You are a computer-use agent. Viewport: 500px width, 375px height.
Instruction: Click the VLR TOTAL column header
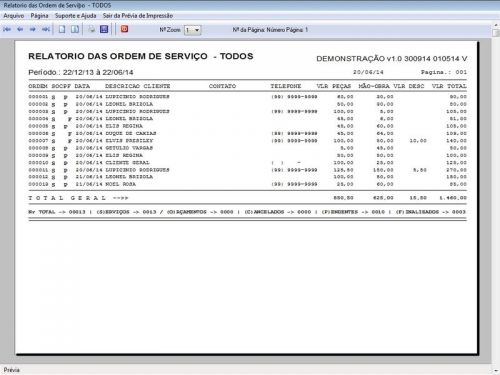point(449,86)
